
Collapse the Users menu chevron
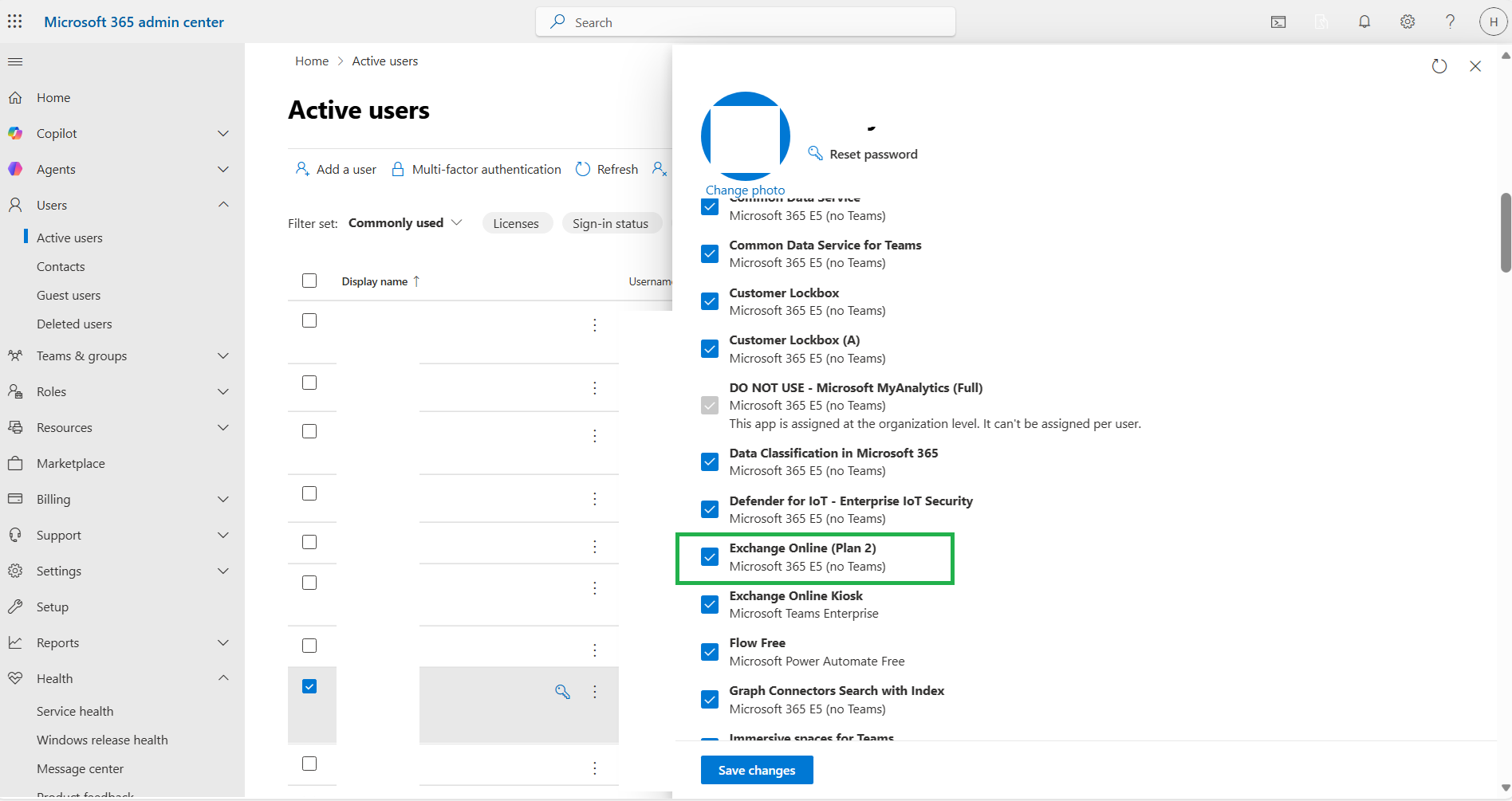223,205
